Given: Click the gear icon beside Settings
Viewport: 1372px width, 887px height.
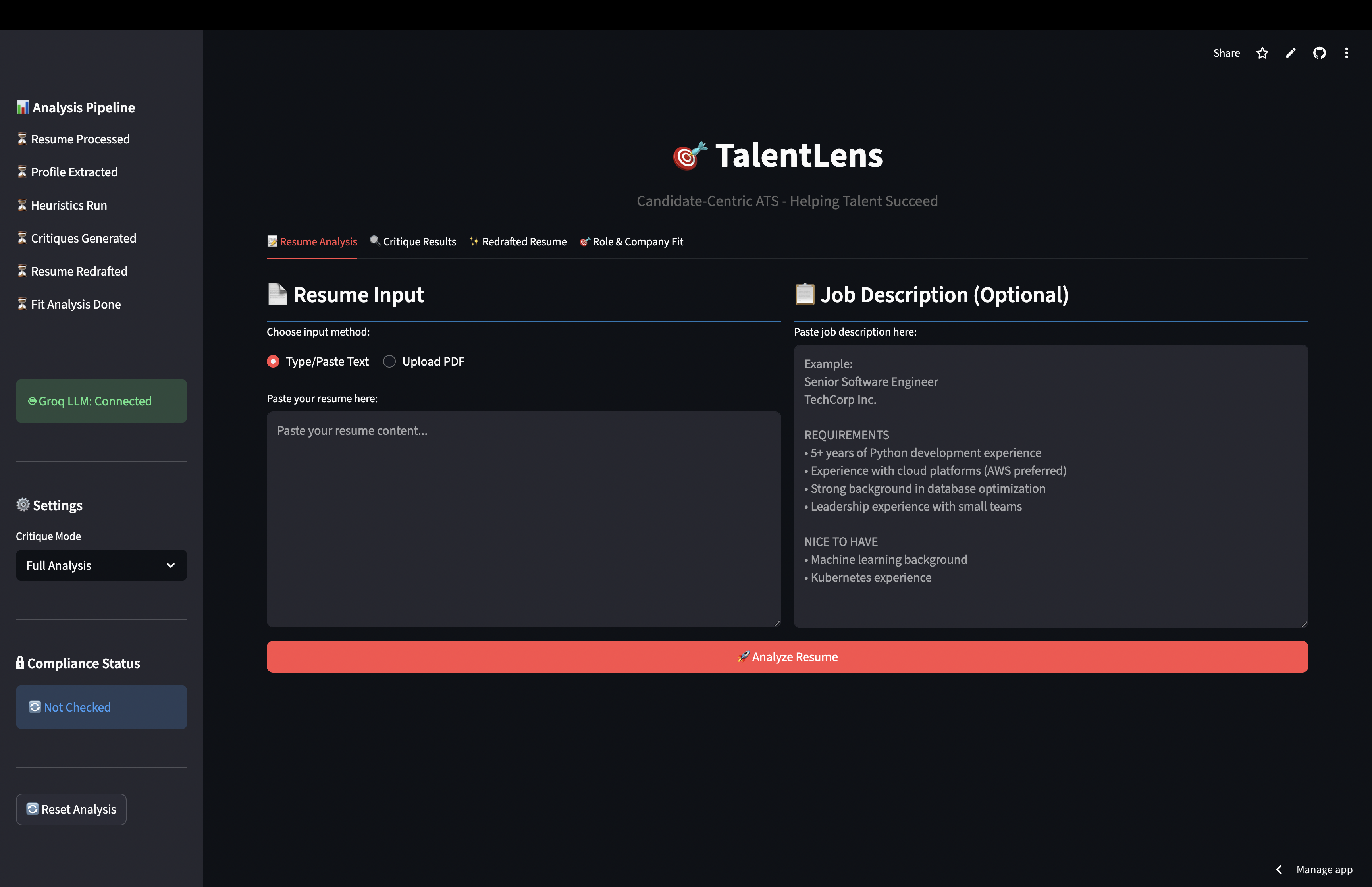Looking at the screenshot, I should pyautogui.click(x=23, y=505).
